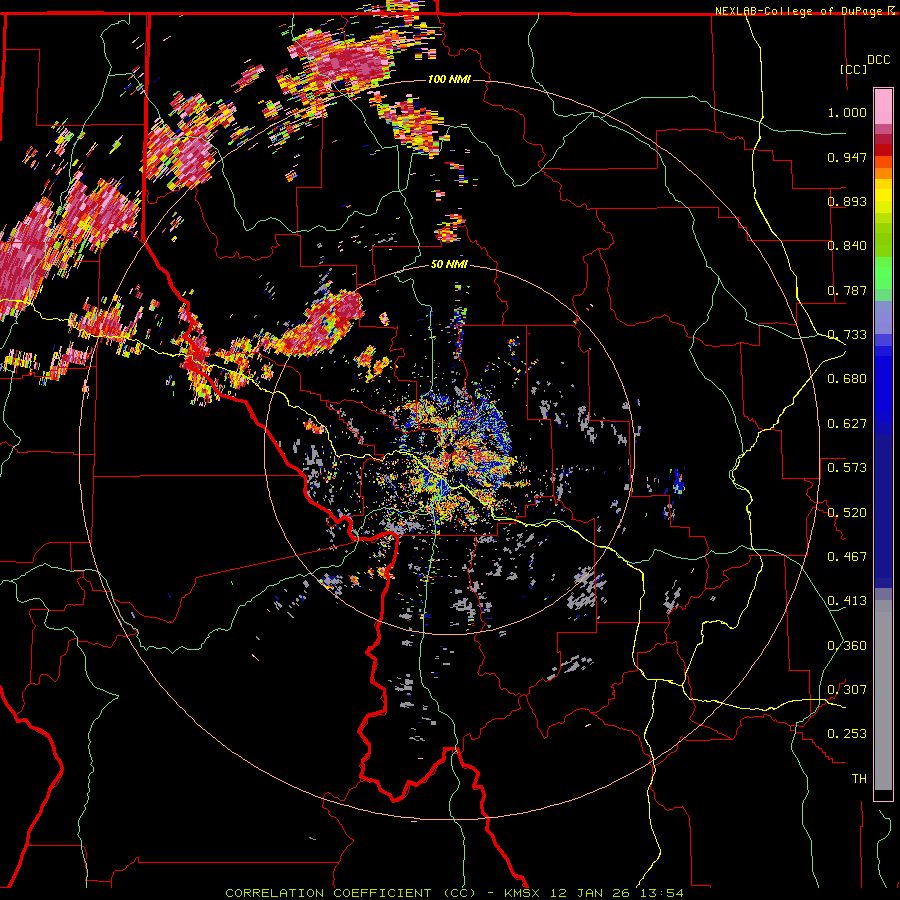Viewport: 900px width, 900px height.
Task: Click the 0.360 scale value
Action: click(847, 646)
